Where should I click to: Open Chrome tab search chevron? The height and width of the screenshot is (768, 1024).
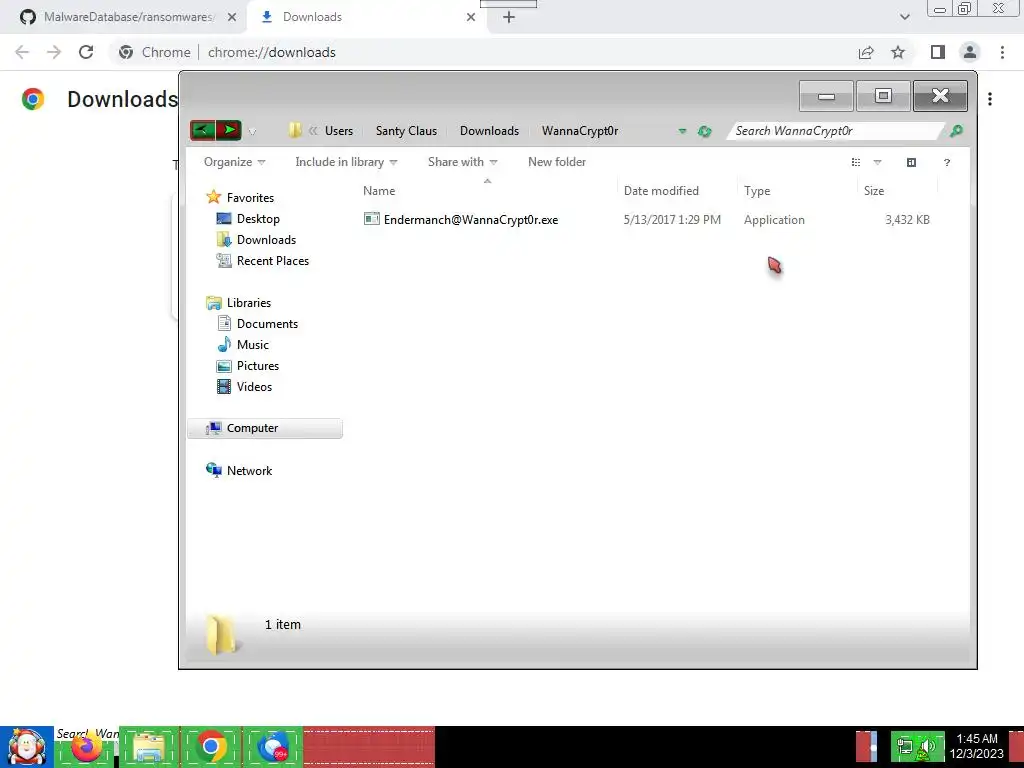coord(904,17)
